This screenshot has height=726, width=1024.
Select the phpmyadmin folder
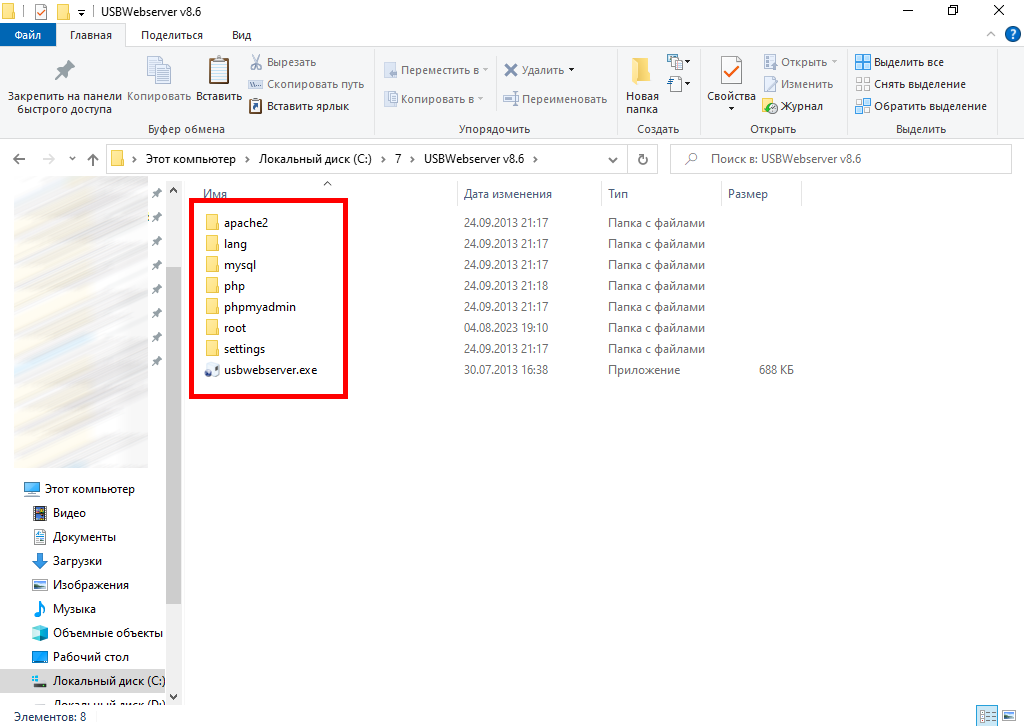[x=259, y=307]
